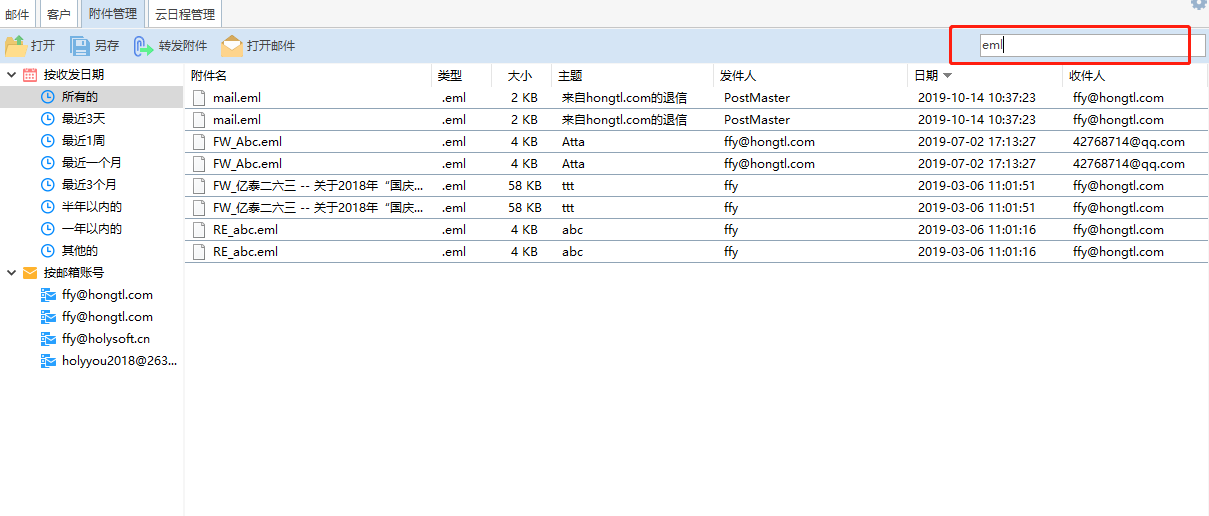The height and width of the screenshot is (516, 1209).
Task: Select the ffy@holysoft.cn mailbox account
Action: point(105,339)
